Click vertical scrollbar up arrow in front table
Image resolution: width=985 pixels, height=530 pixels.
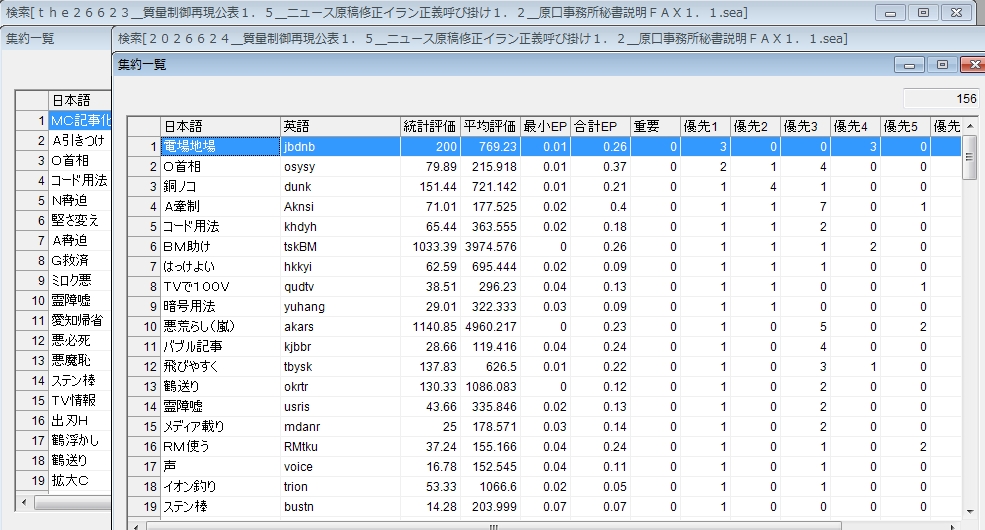pos(970,126)
